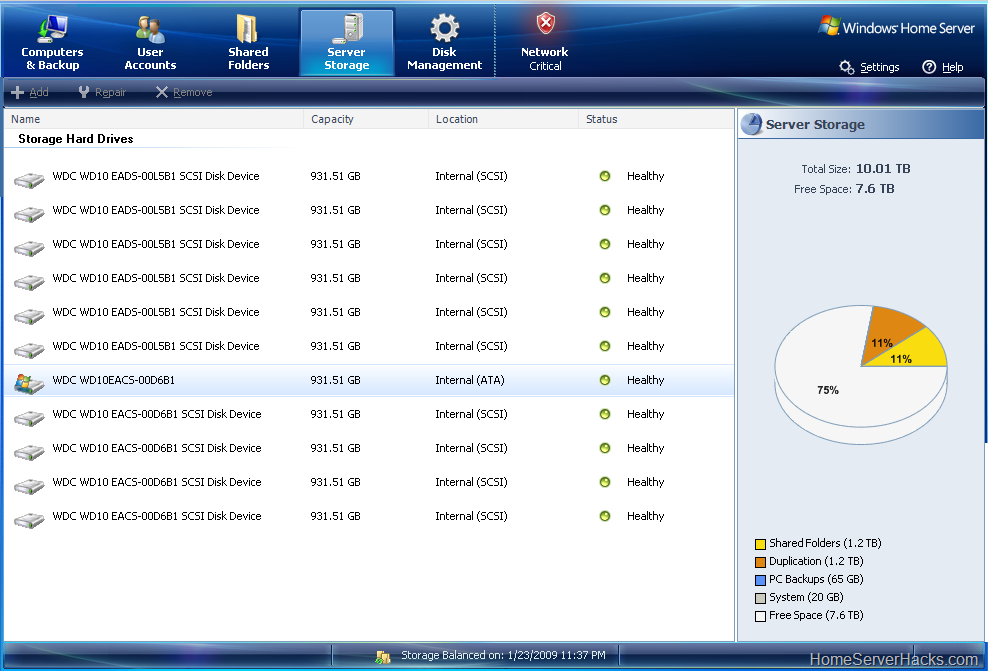Click the User Accounts people icon
Image resolution: width=988 pixels, height=671 pixels.
pos(150,29)
